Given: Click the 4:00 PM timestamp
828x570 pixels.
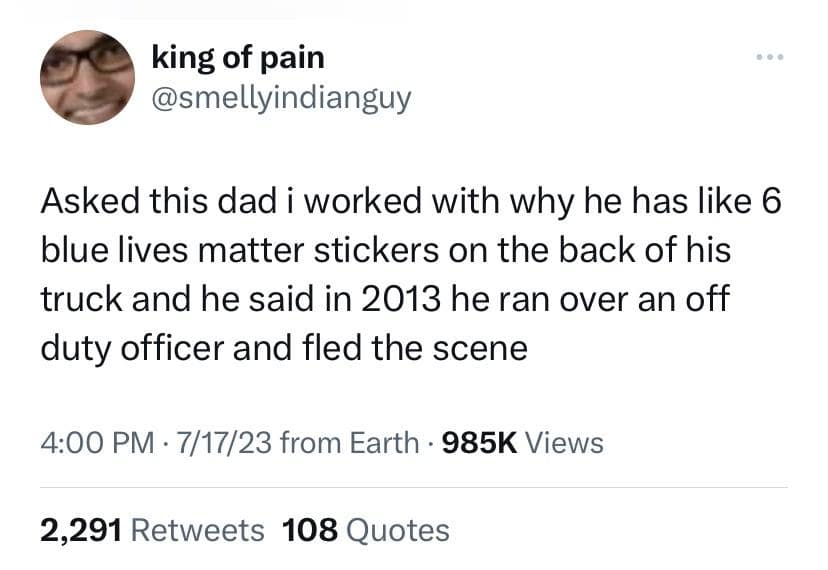Looking at the screenshot, I should click(x=88, y=441).
